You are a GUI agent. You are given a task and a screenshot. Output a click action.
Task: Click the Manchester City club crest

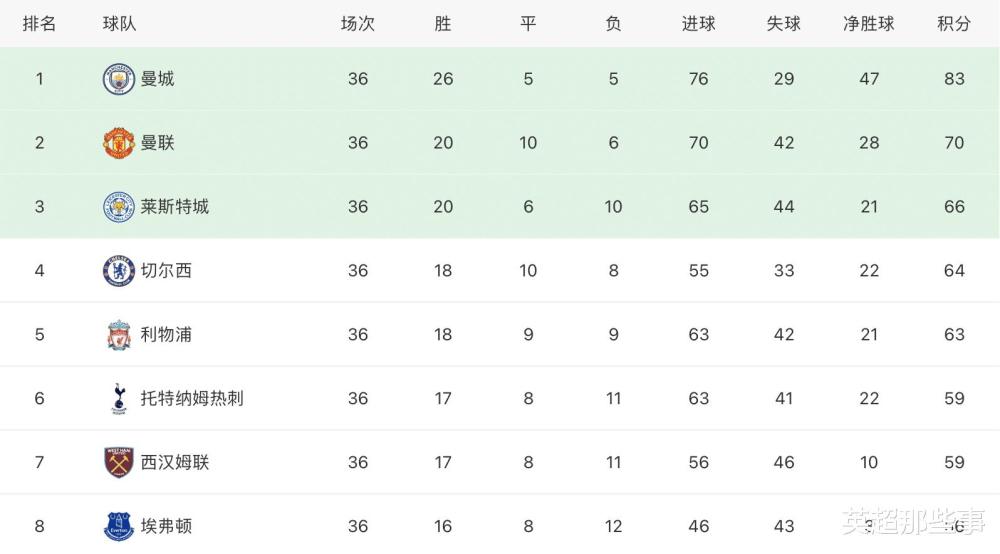119,79
